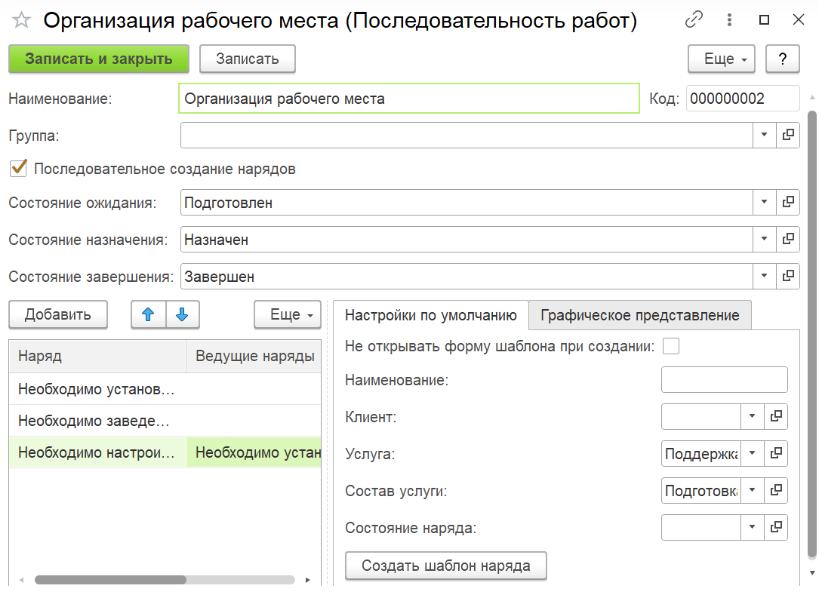Click the table's horizontal scrollbar thumb
This screenshot has height=597, width=819.
110,580
